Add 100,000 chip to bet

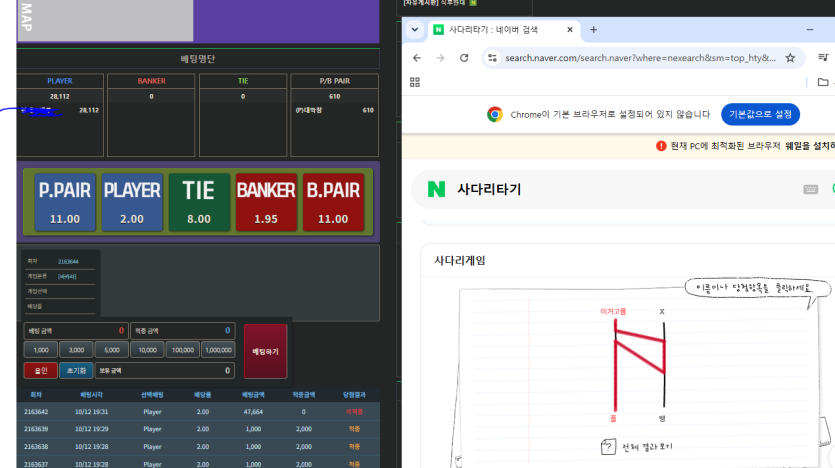click(x=183, y=350)
